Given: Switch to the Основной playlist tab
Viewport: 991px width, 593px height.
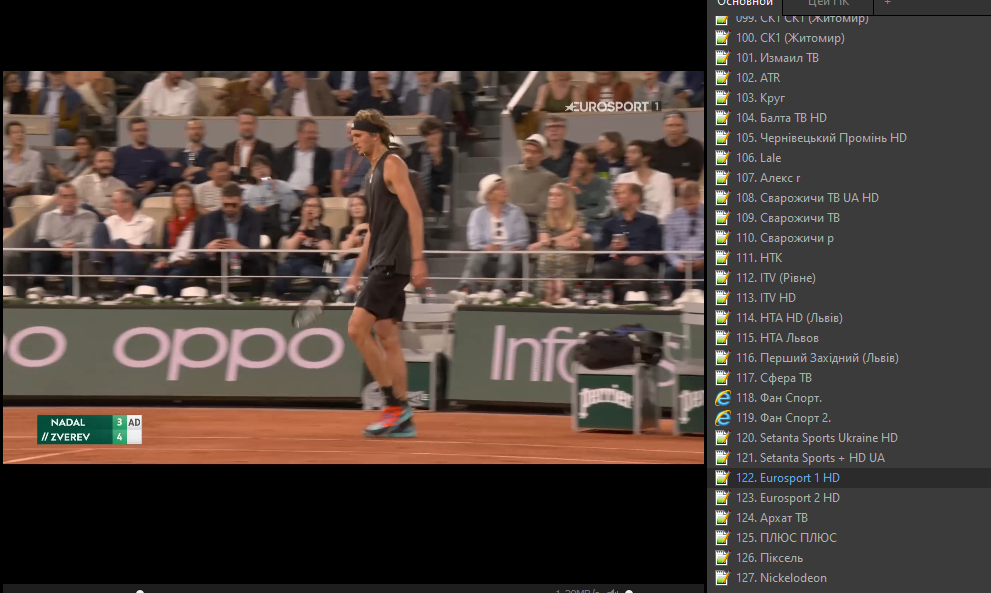Looking at the screenshot, I should click(x=745, y=4).
